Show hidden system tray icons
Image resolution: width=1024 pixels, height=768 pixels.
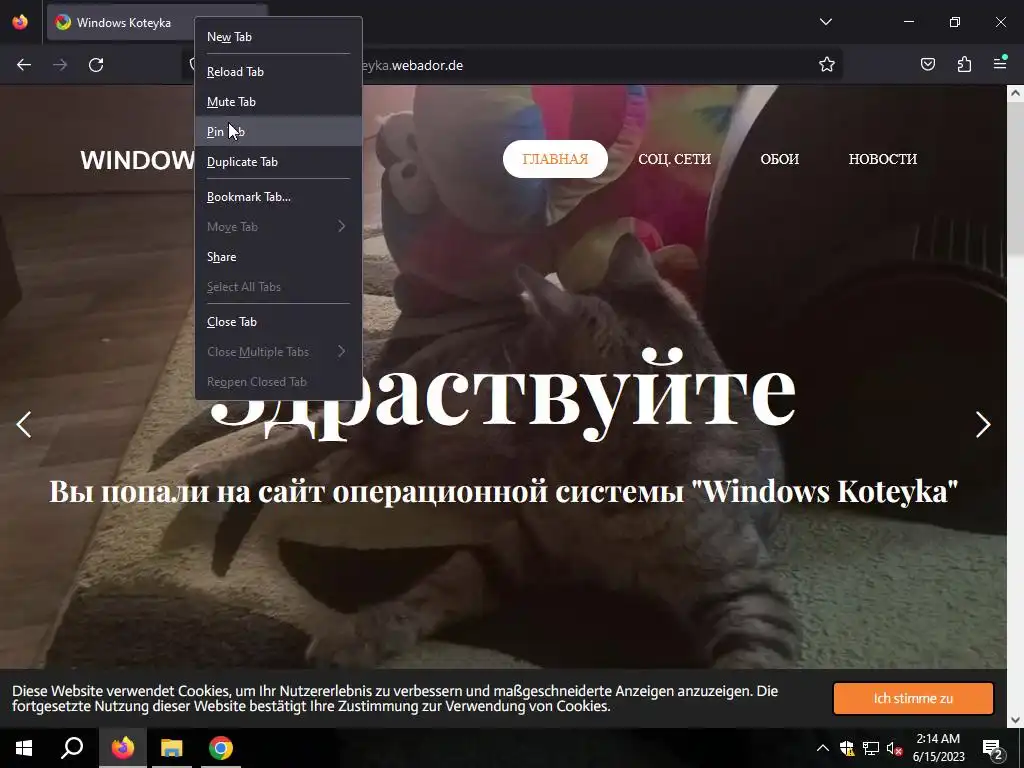pyautogui.click(x=823, y=748)
